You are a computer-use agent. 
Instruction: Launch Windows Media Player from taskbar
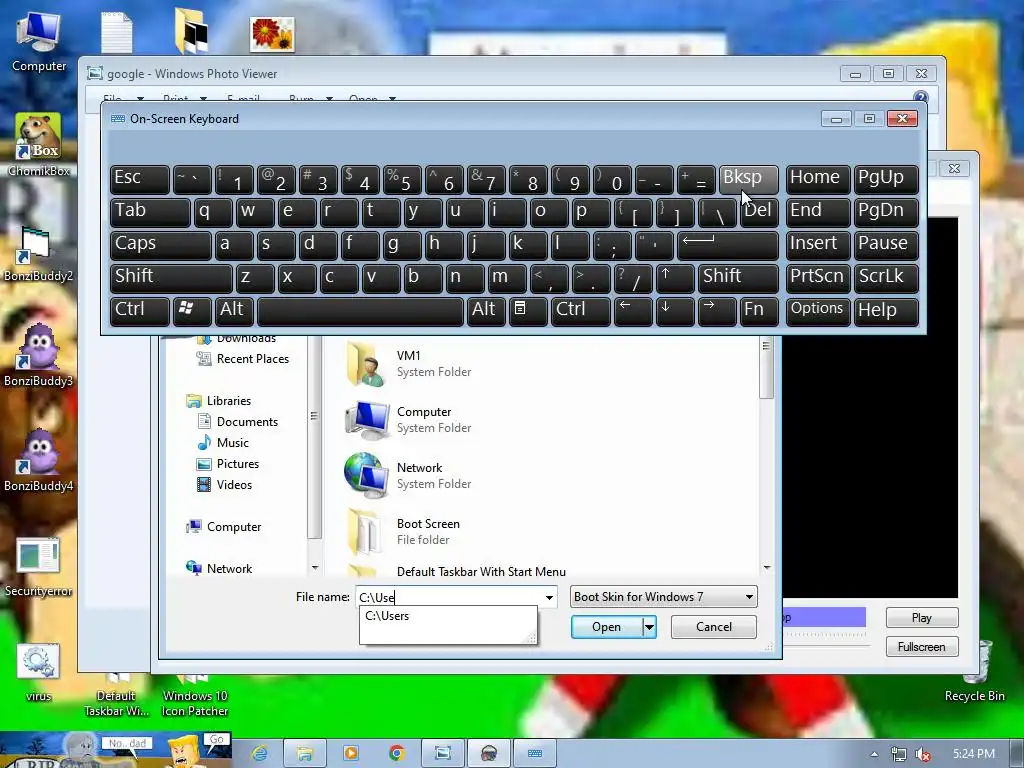tap(351, 753)
